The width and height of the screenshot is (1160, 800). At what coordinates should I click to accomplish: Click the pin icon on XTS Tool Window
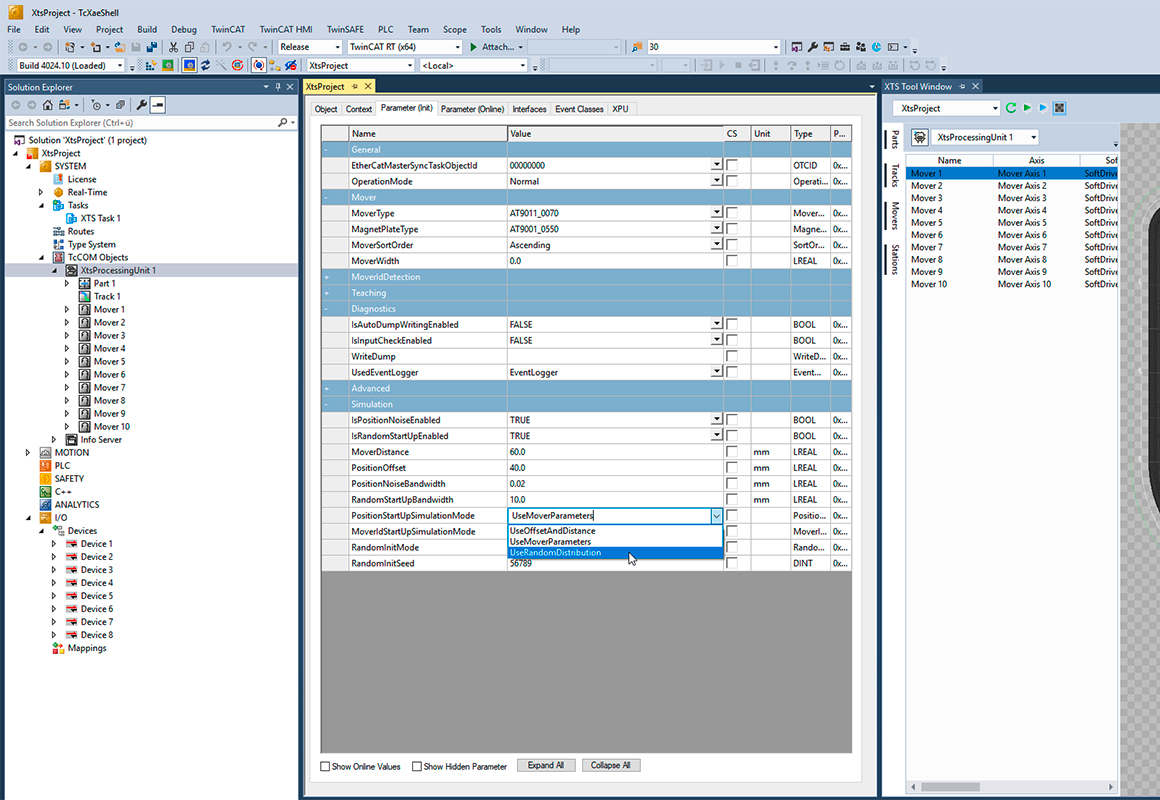(x=962, y=86)
